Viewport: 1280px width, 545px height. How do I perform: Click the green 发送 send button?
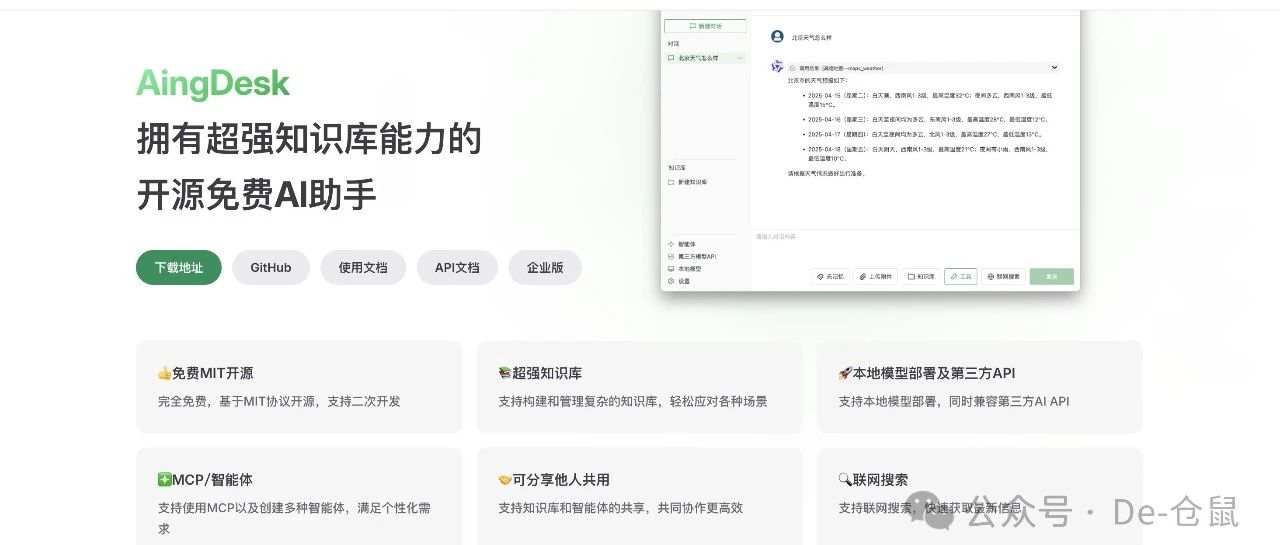coord(1052,276)
